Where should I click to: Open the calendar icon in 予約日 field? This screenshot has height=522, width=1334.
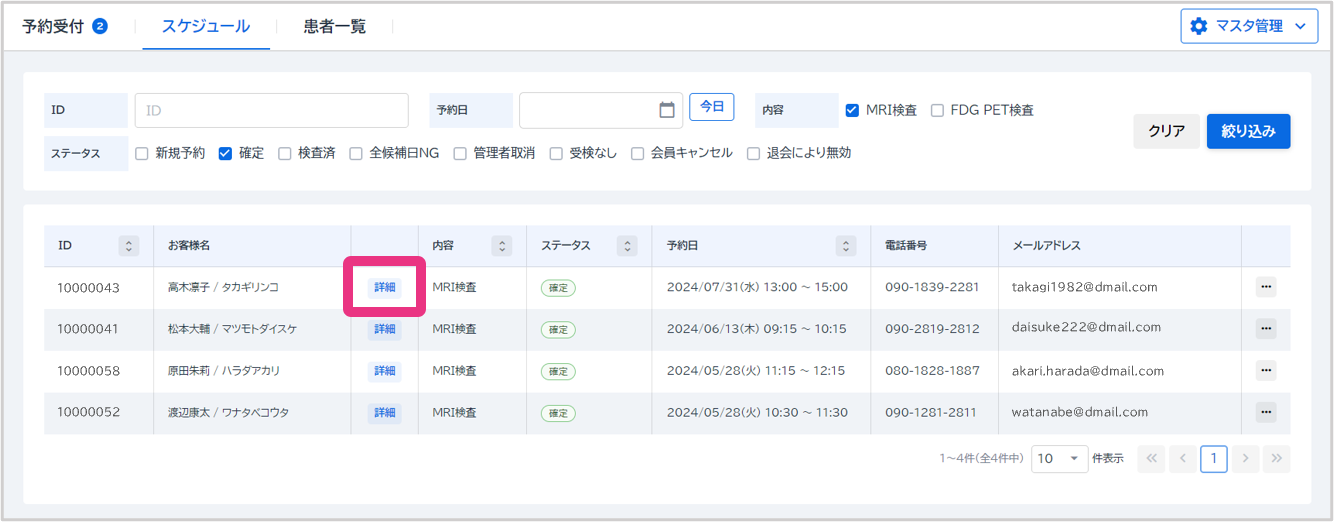(667, 110)
